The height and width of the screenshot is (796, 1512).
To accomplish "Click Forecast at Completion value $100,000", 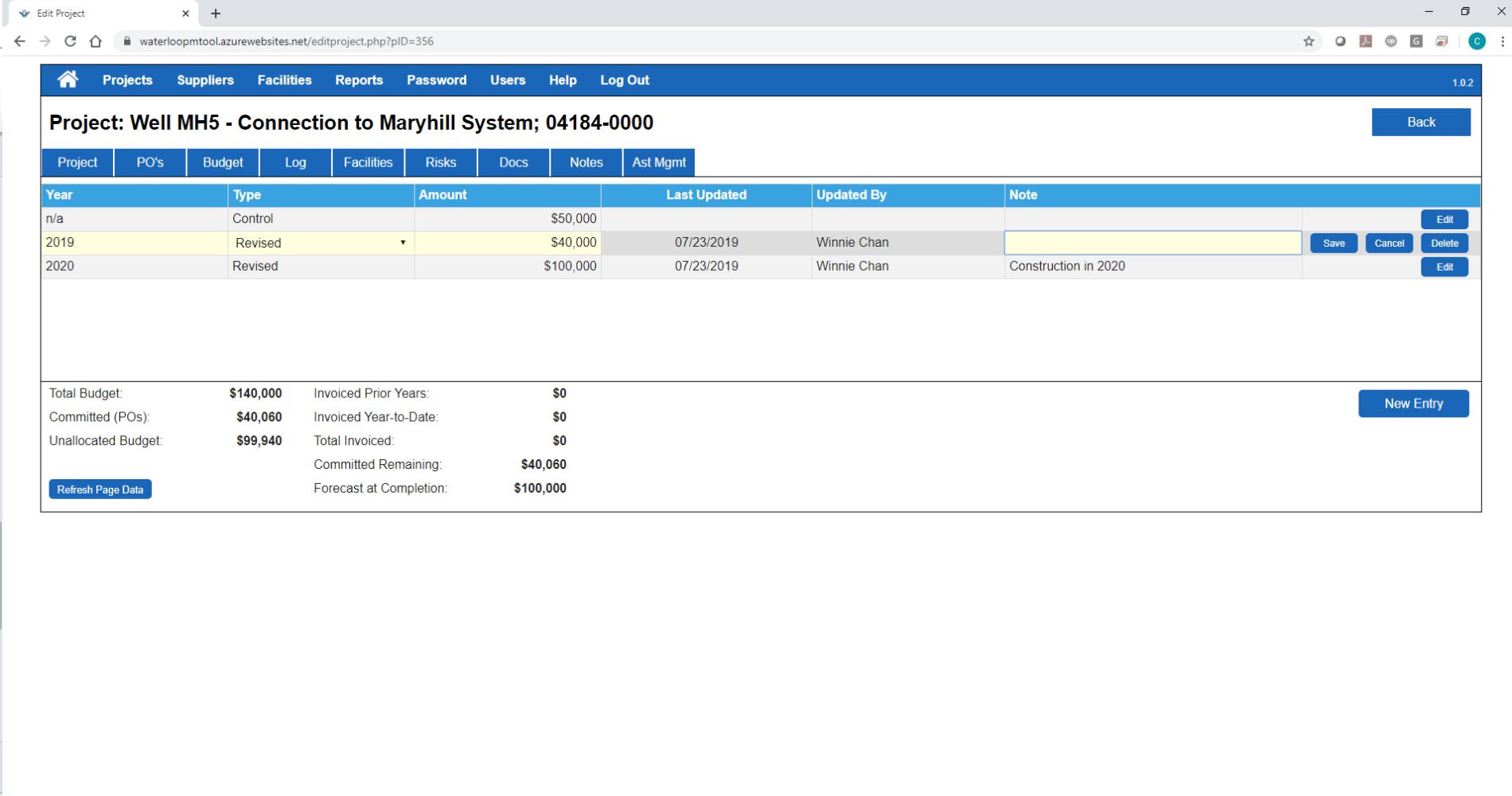I will coord(540,489).
